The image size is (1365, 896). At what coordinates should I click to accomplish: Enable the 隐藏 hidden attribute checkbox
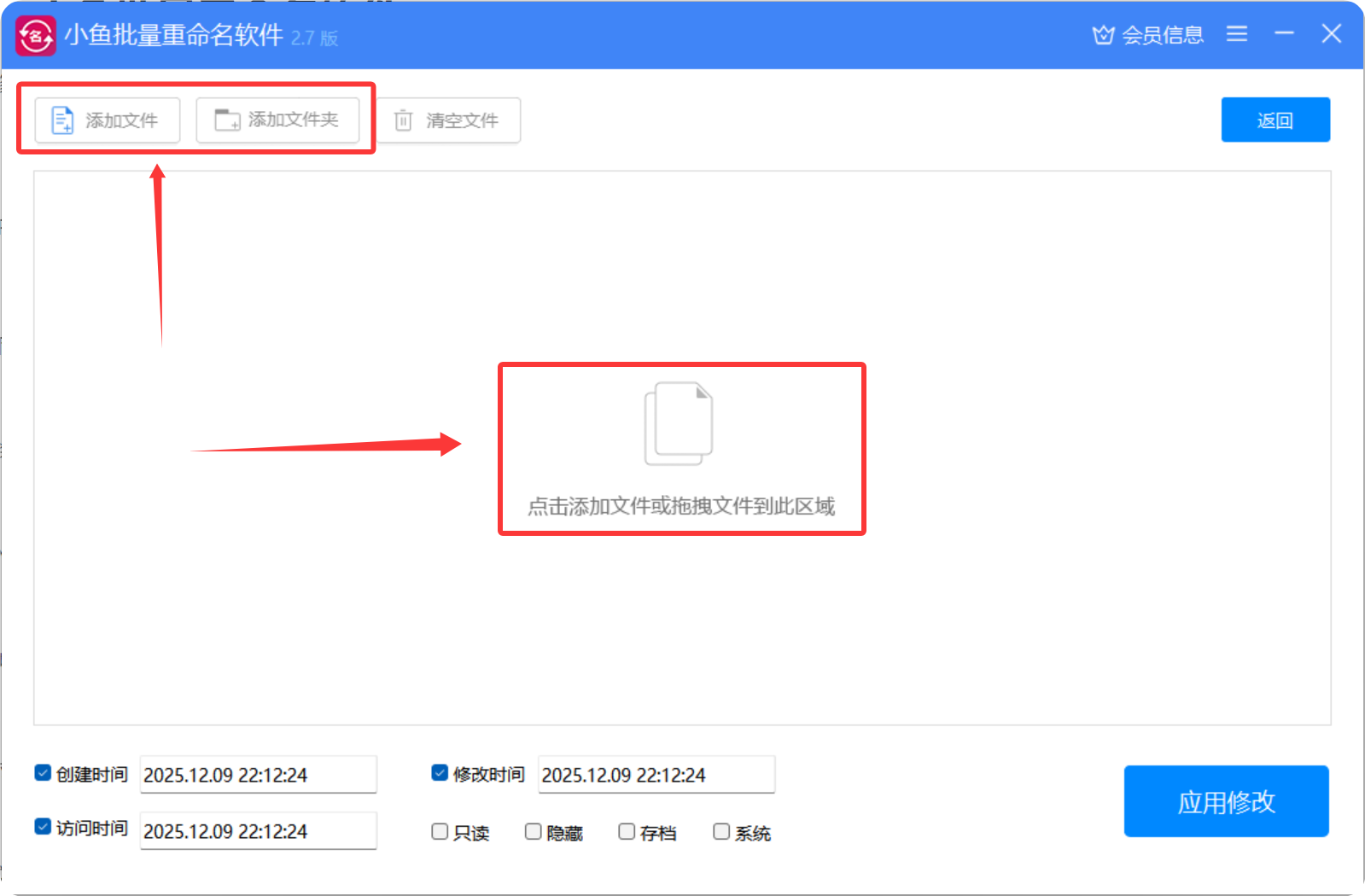pos(534,832)
